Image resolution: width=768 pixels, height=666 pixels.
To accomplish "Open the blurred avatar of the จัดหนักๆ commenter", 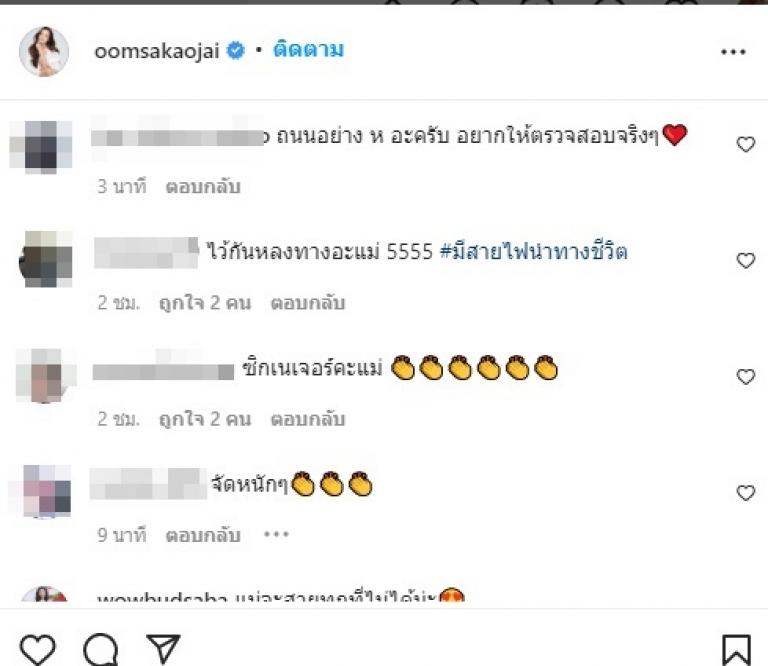I will (47, 491).
